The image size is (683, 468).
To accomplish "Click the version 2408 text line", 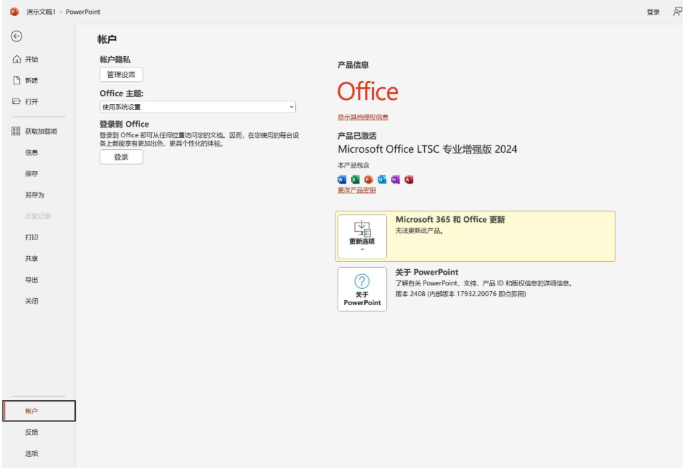I will coord(460,294).
